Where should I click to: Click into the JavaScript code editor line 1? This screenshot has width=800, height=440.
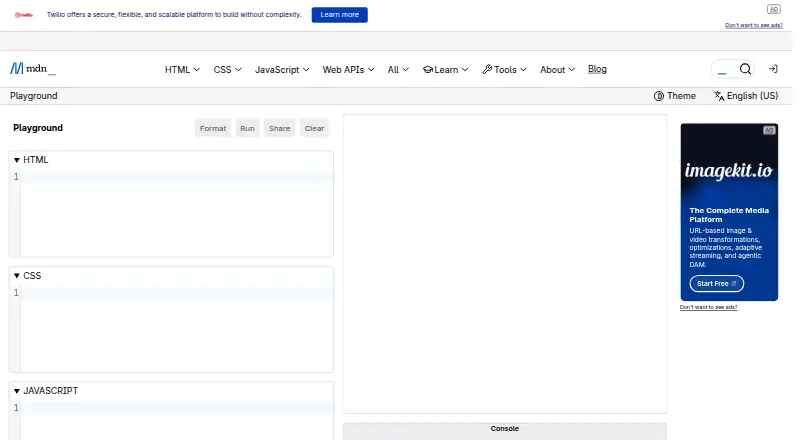(177, 408)
